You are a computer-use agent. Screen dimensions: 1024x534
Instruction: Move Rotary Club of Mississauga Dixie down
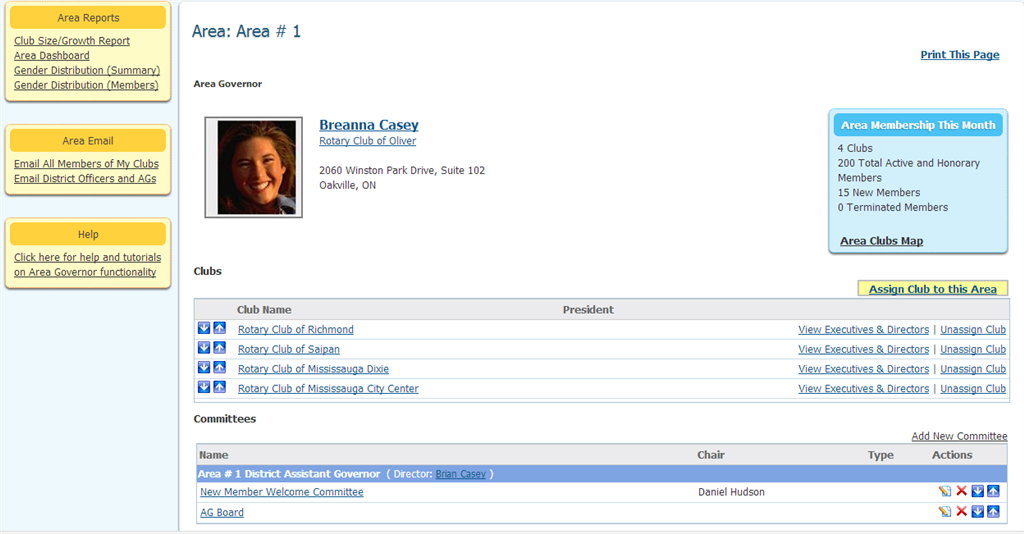tap(204, 368)
